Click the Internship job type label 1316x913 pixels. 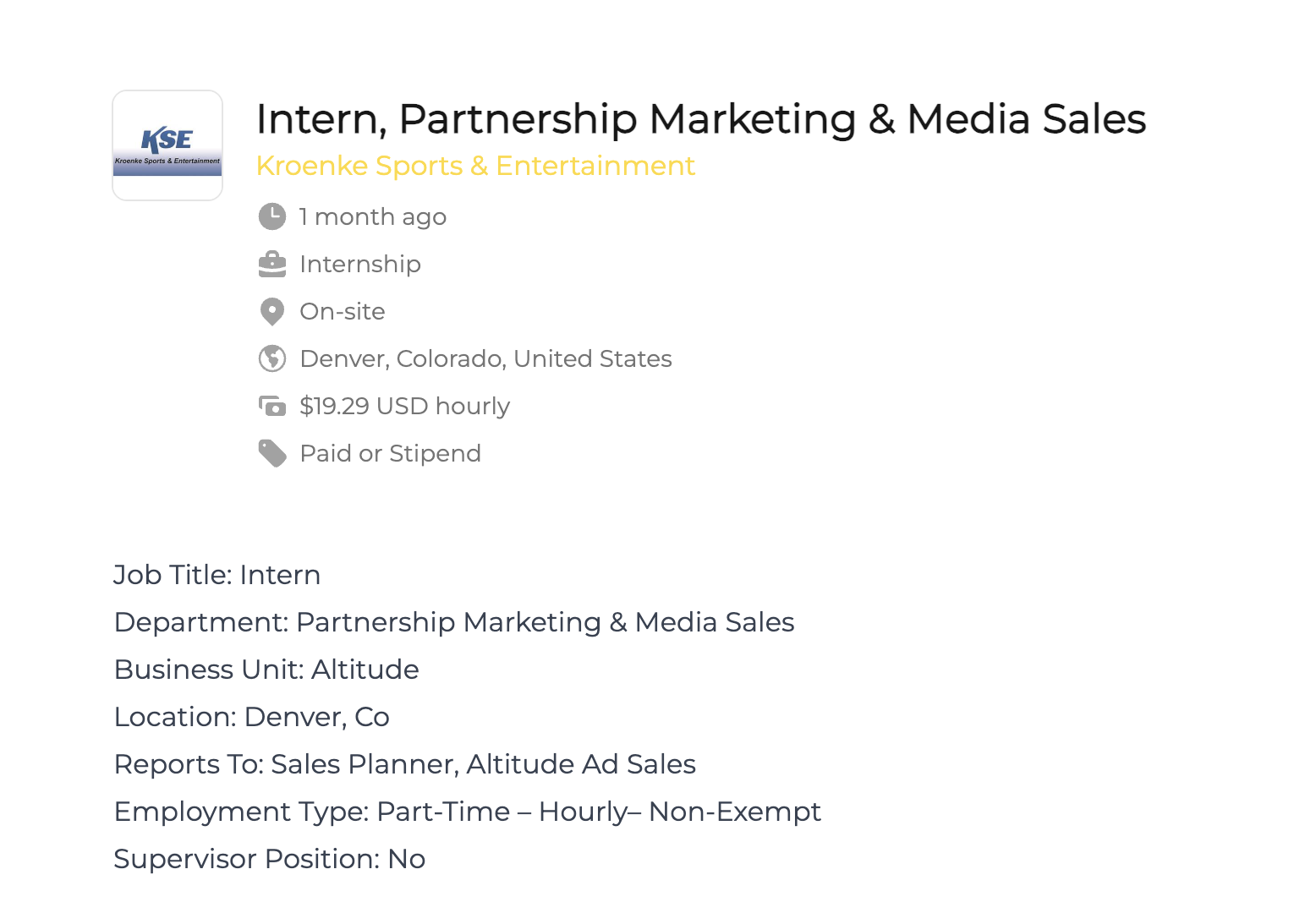click(360, 265)
